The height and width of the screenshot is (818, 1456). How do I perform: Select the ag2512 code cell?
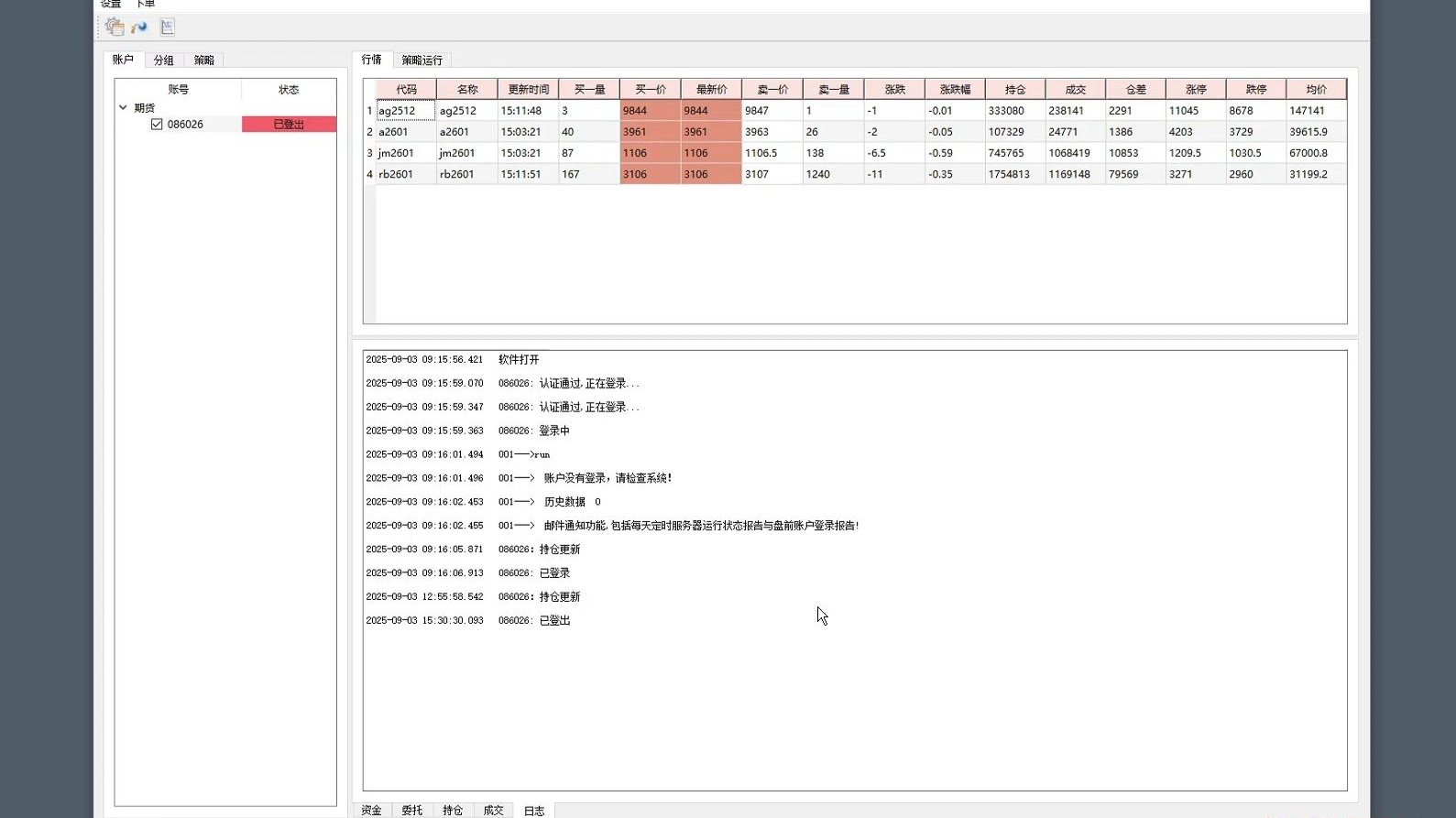[406, 111]
